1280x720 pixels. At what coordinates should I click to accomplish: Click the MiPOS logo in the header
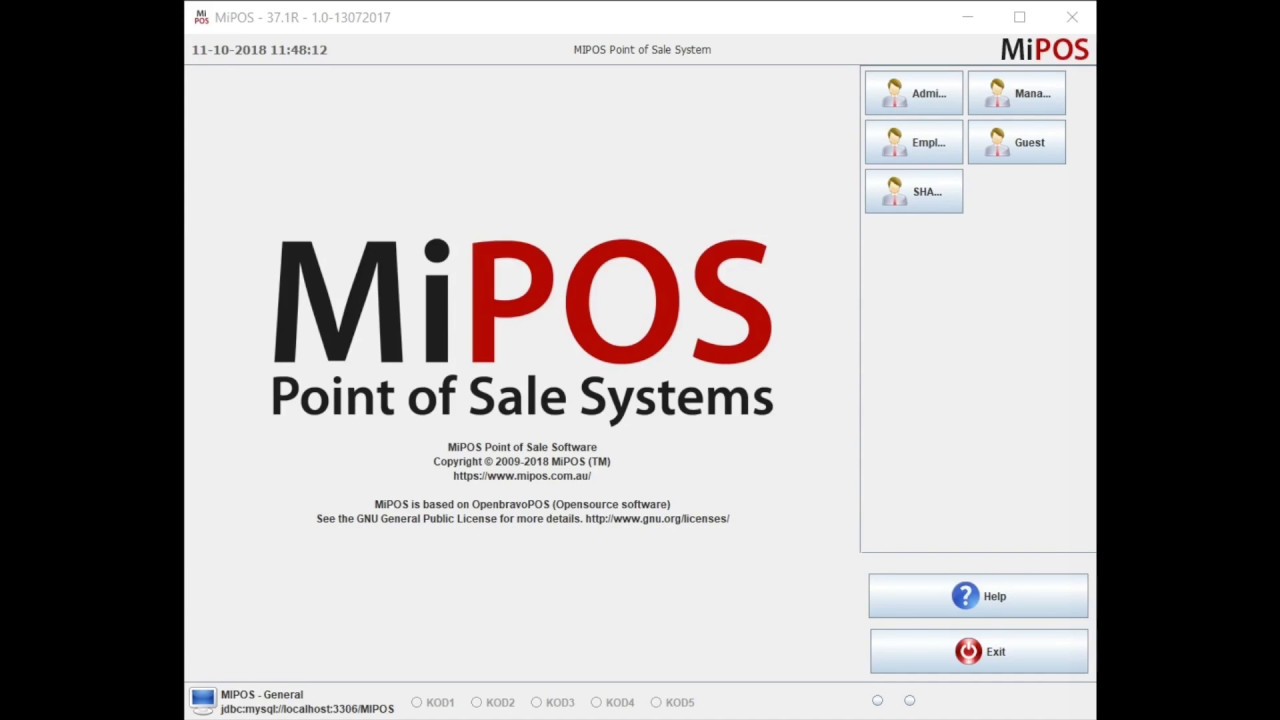tap(1044, 49)
